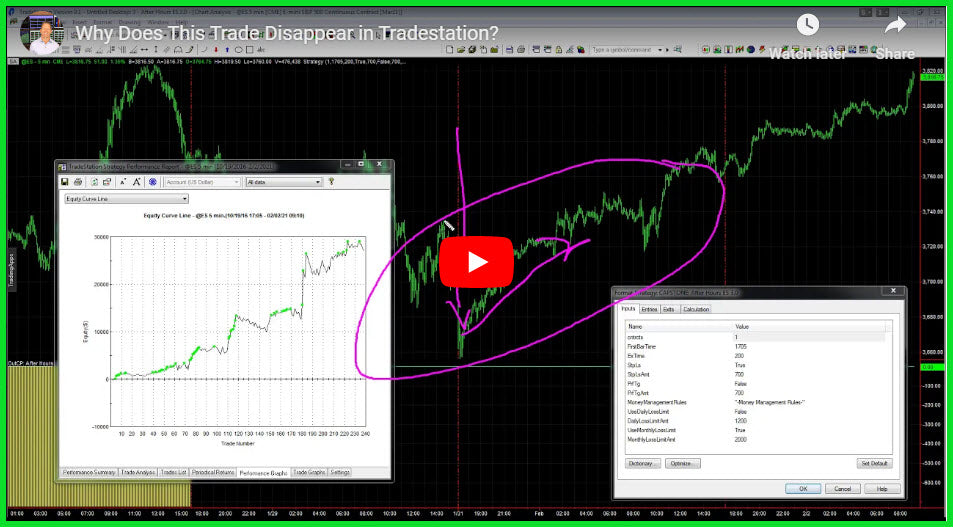Click the Dictionary button

click(x=642, y=463)
